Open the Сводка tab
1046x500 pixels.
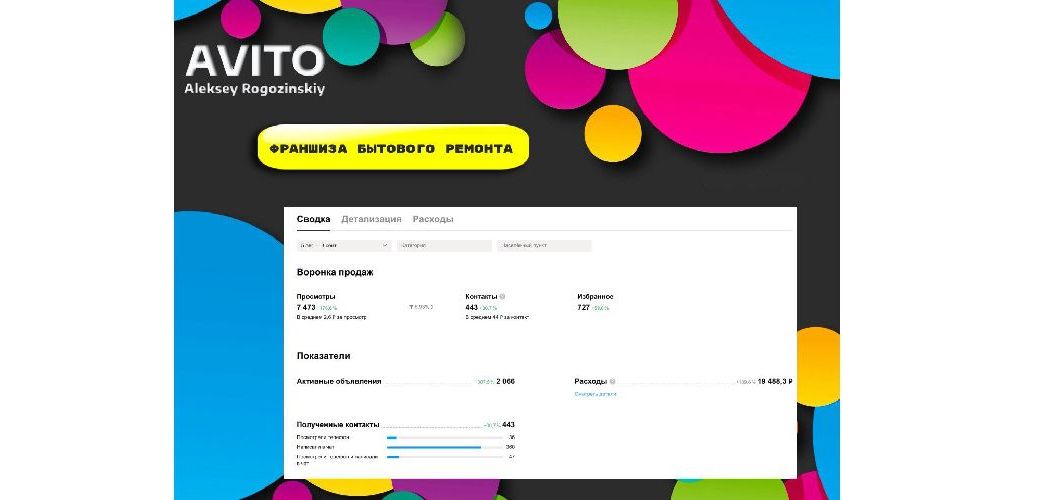click(313, 219)
